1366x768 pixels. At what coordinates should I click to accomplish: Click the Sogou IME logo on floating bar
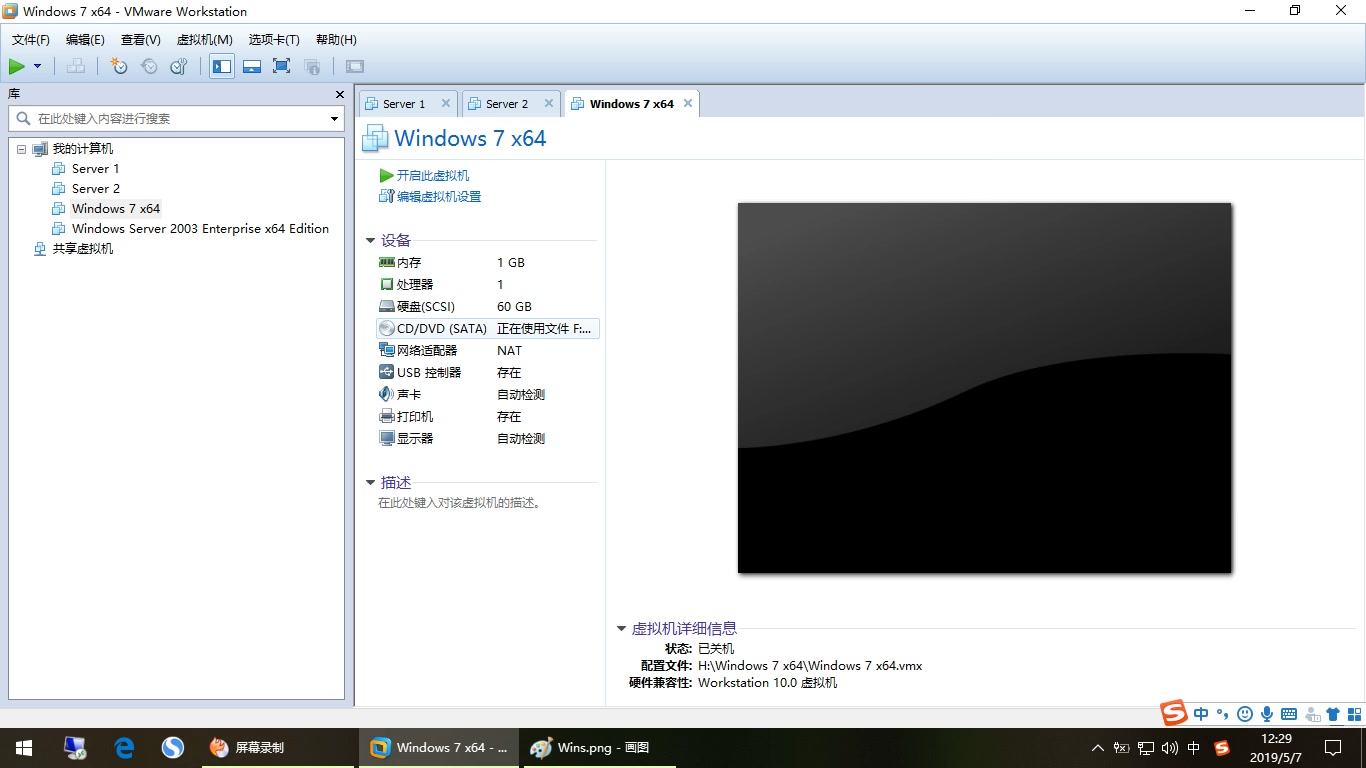pyautogui.click(x=1174, y=713)
